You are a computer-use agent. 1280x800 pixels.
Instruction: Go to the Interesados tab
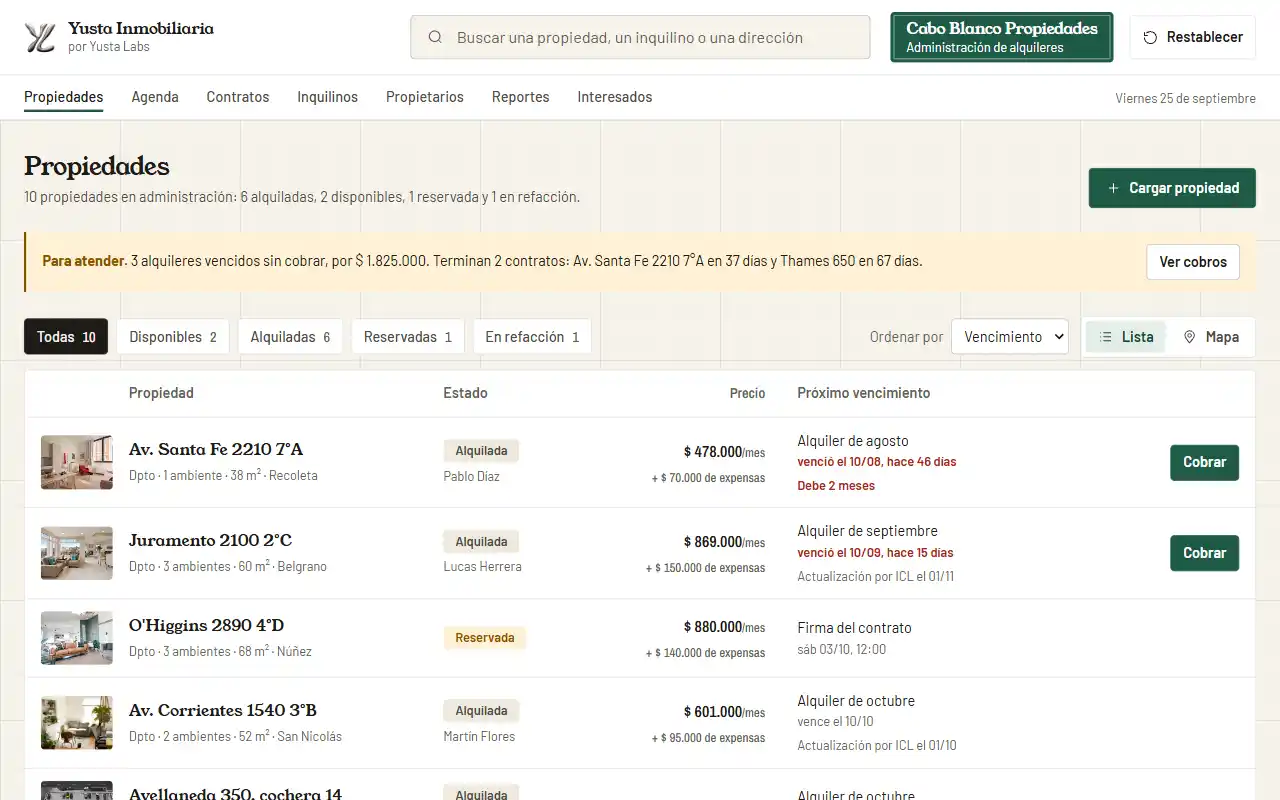point(614,97)
